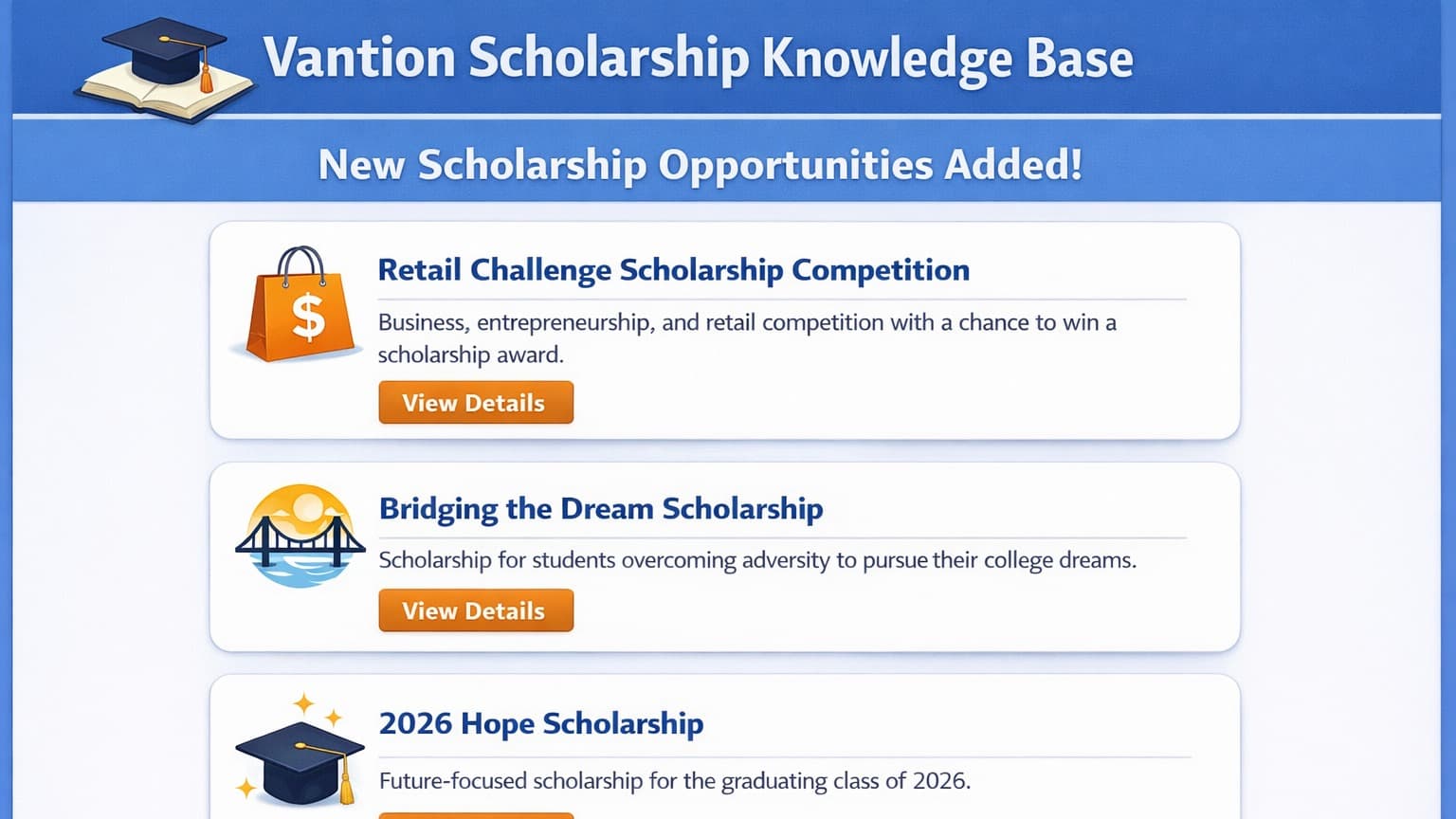1456x819 pixels.
Task: Open the Retail Challenge Scholarship Competition link
Action: (674, 270)
